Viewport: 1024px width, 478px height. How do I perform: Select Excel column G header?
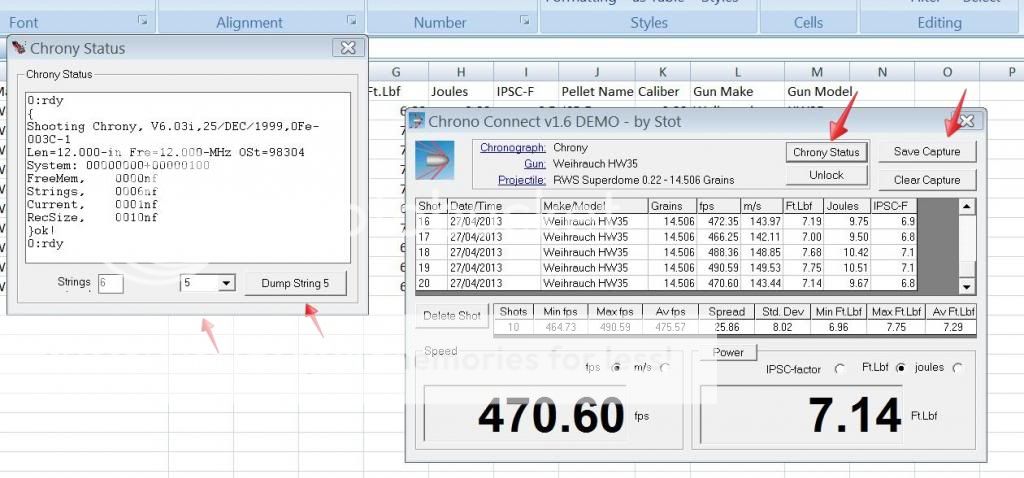pyautogui.click(x=396, y=72)
